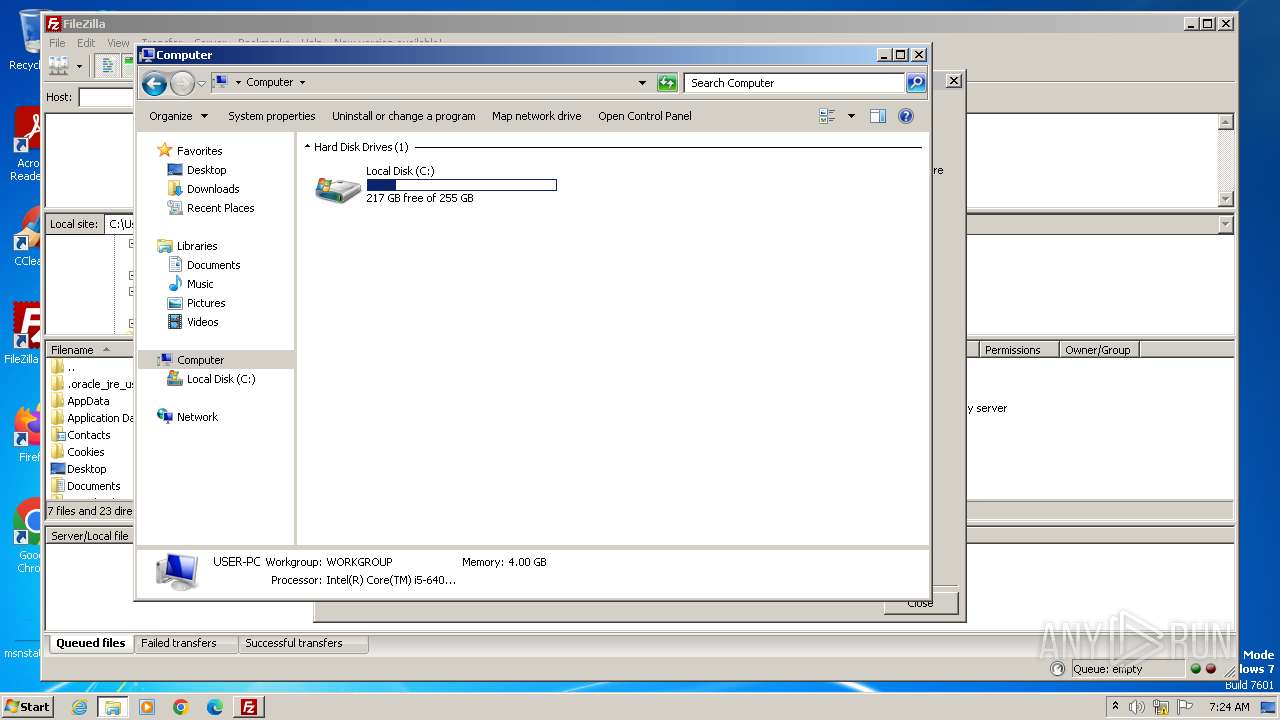Click Uninstall or change a program
Screen dimensions: 1280x720
tap(403, 116)
